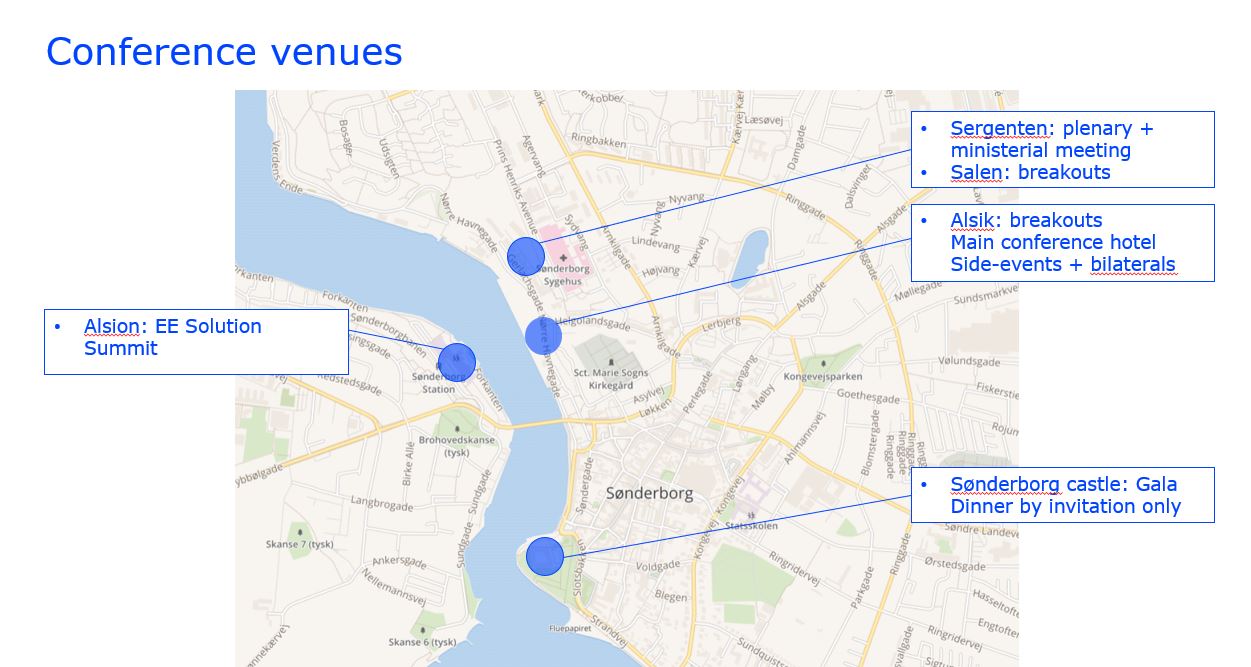Image resolution: width=1251 pixels, height=667 pixels.
Task: Select the Skanse 7 (tysk) map icon
Action: click(x=299, y=531)
